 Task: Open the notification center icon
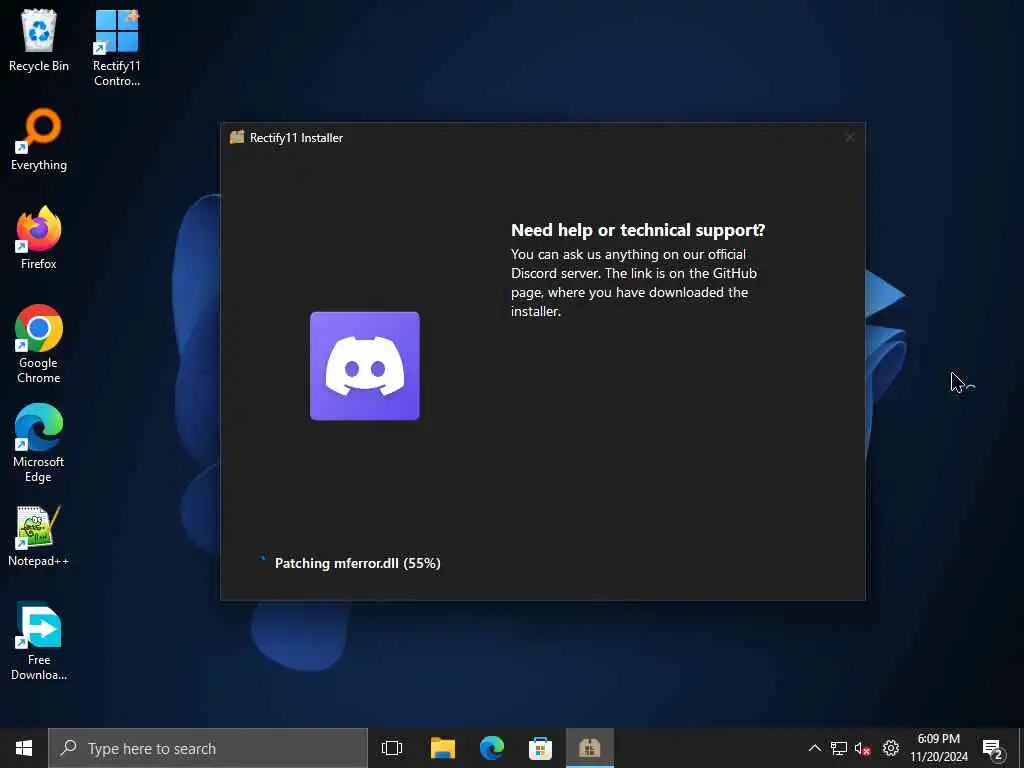pyautogui.click(x=992, y=748)
